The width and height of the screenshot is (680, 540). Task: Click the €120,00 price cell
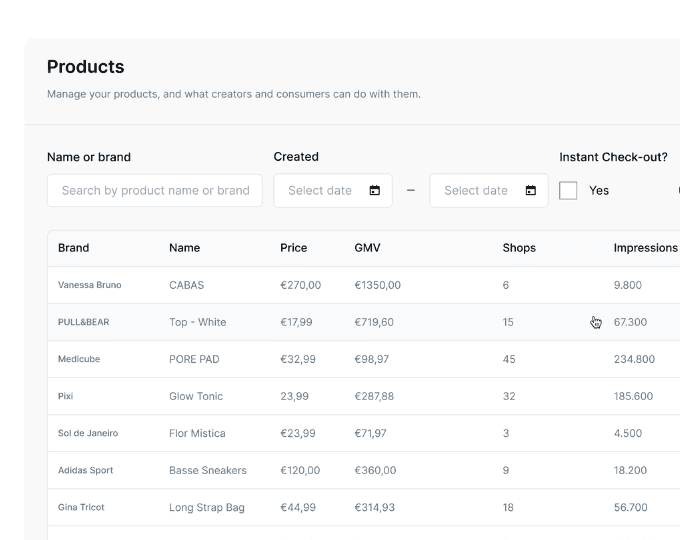coord(300,470)
